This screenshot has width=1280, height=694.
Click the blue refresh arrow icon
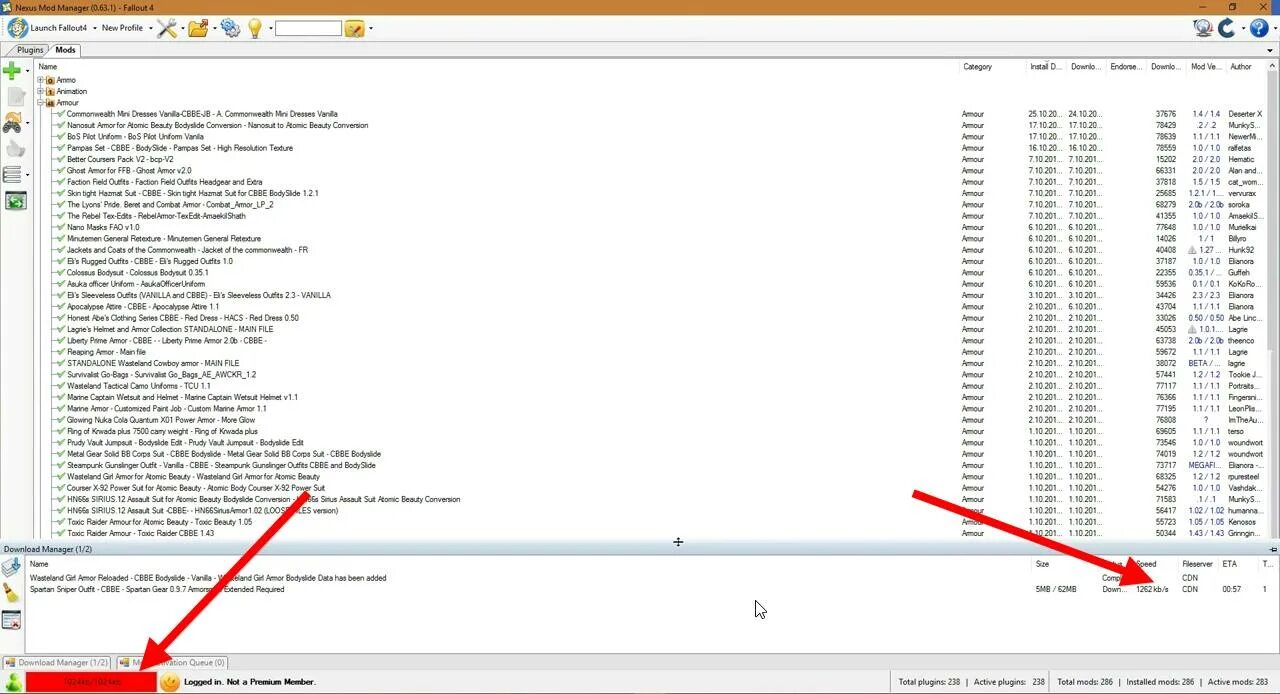[1227, 28]
